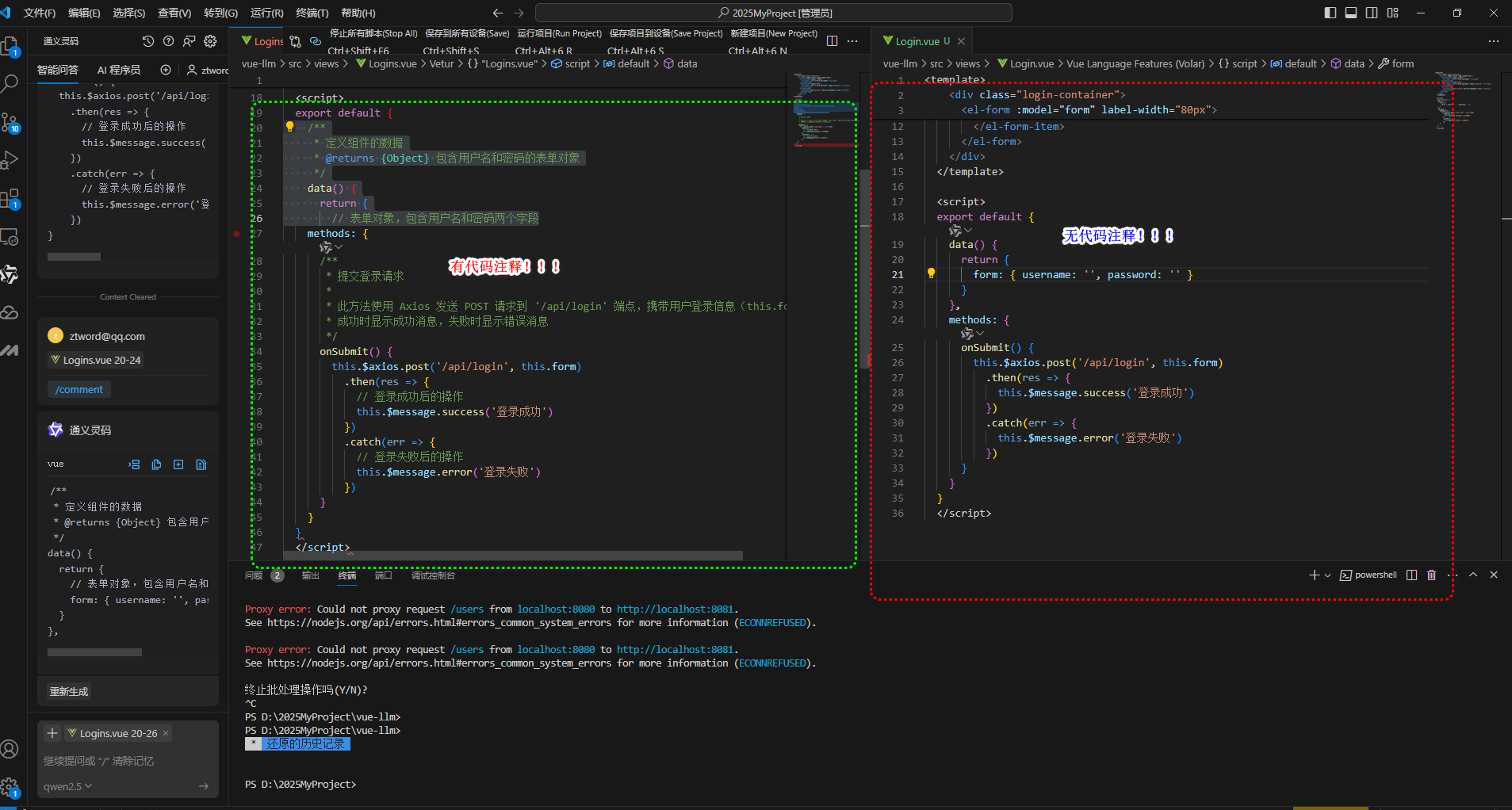
Task: Open the 编辑(E) menu
Action: coord(84,13)
